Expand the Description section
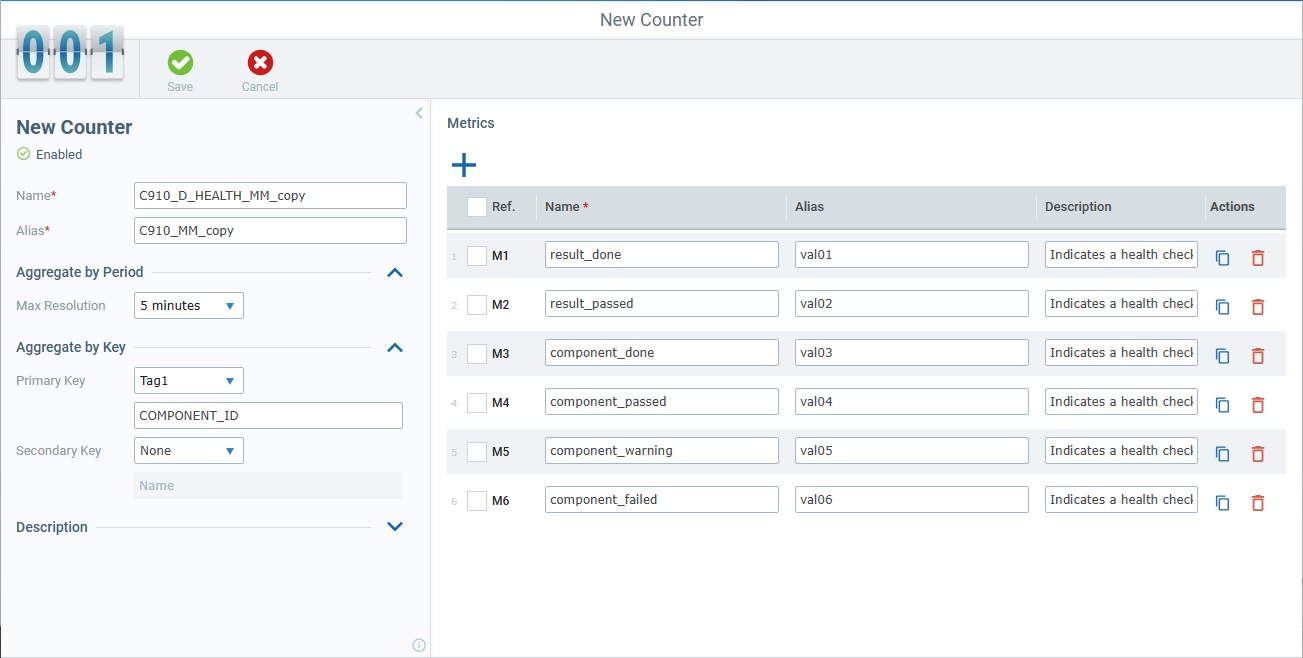Image resolution: width=1303 pixels, height=658 pixels. 395,526
